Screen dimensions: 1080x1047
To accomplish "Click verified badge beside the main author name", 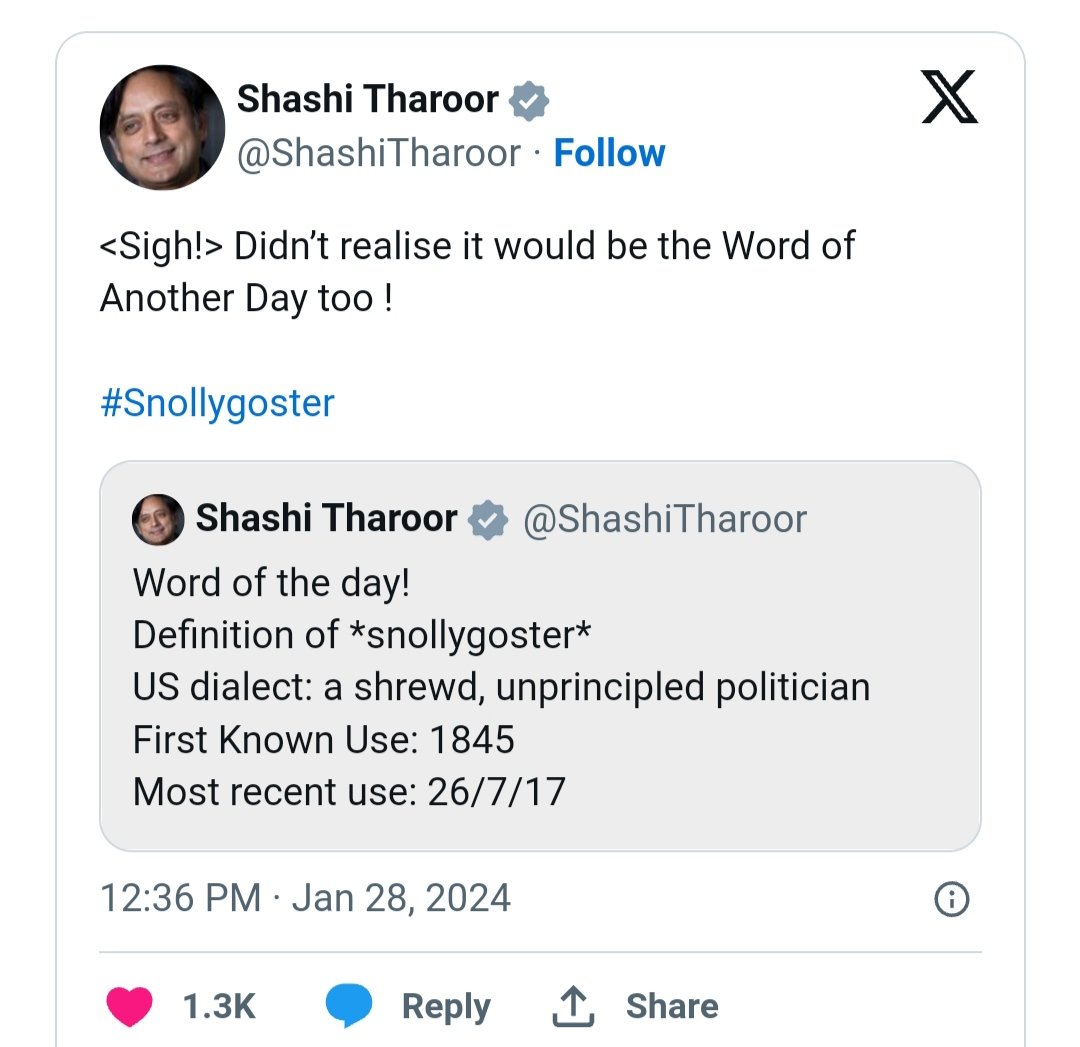I will pyautogui.click(x=529, y=100).
